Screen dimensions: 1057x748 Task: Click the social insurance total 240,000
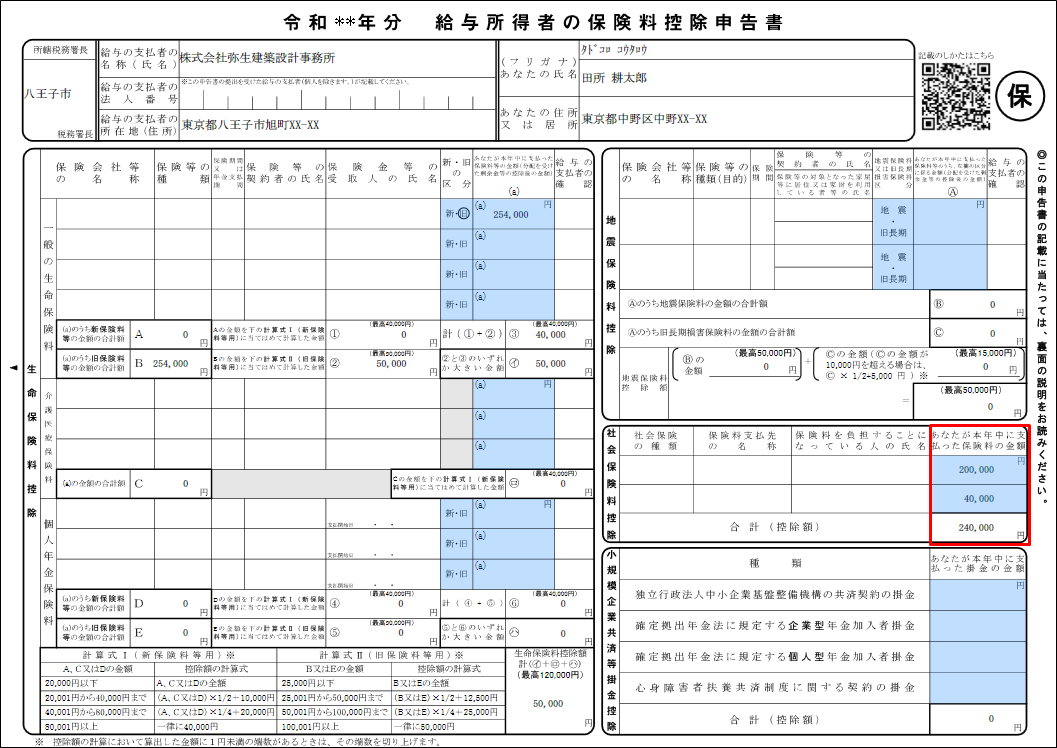pyautogui.click(x=977, y=528)
